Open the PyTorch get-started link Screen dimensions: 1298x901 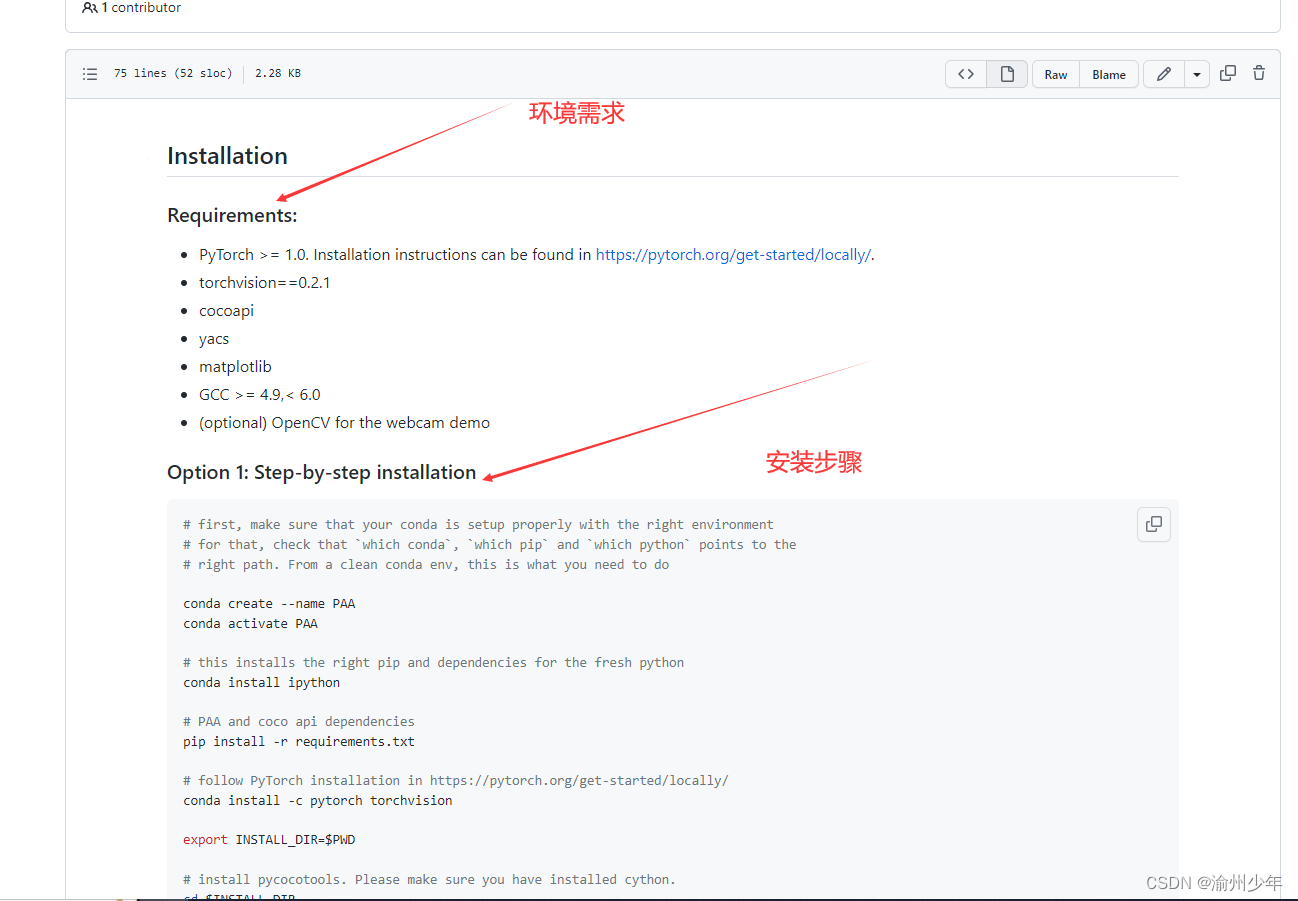click(733, 254)
